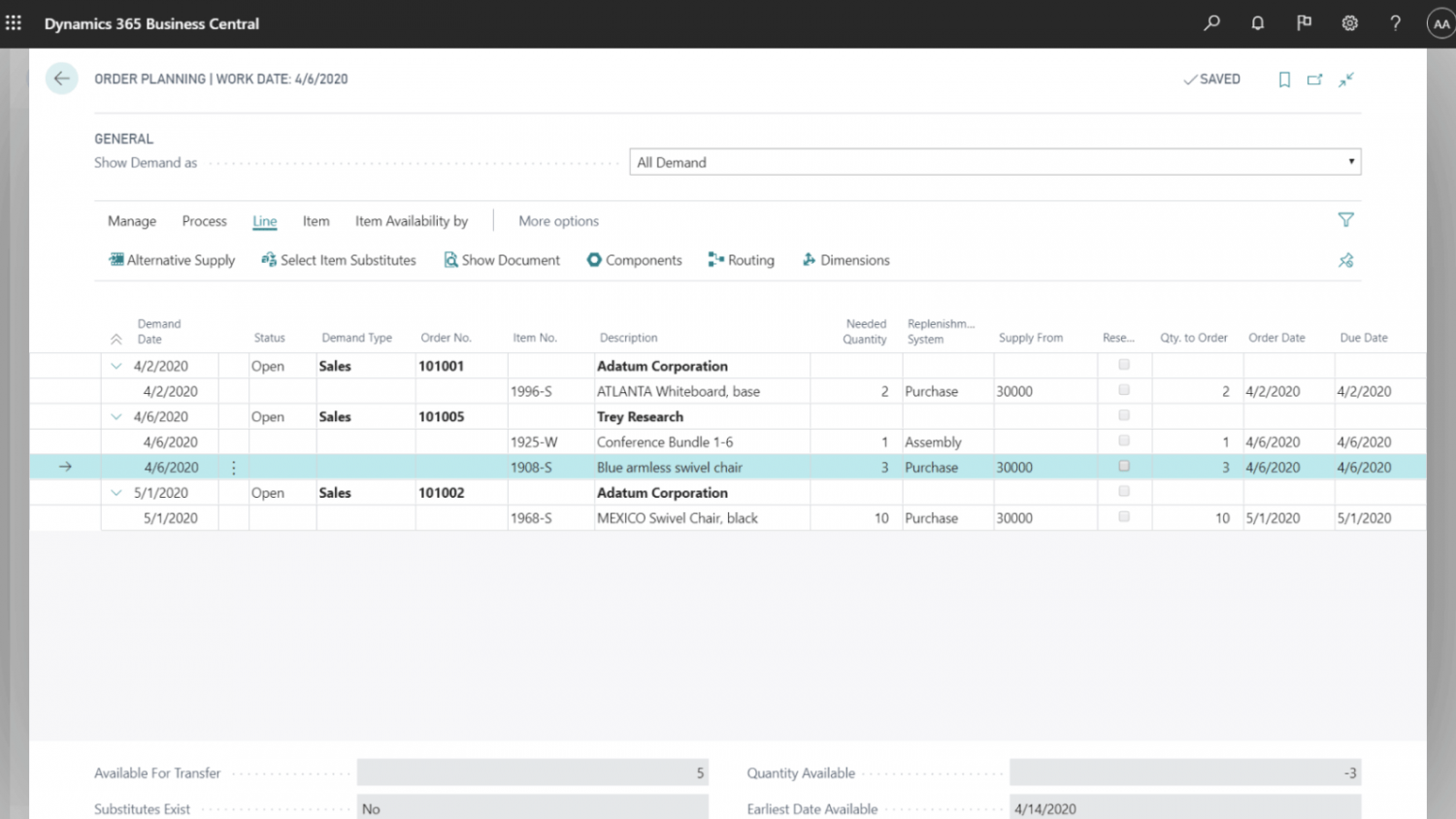
Task: Click the bookmark icon near SAVED
Action: pos(1284,79)
